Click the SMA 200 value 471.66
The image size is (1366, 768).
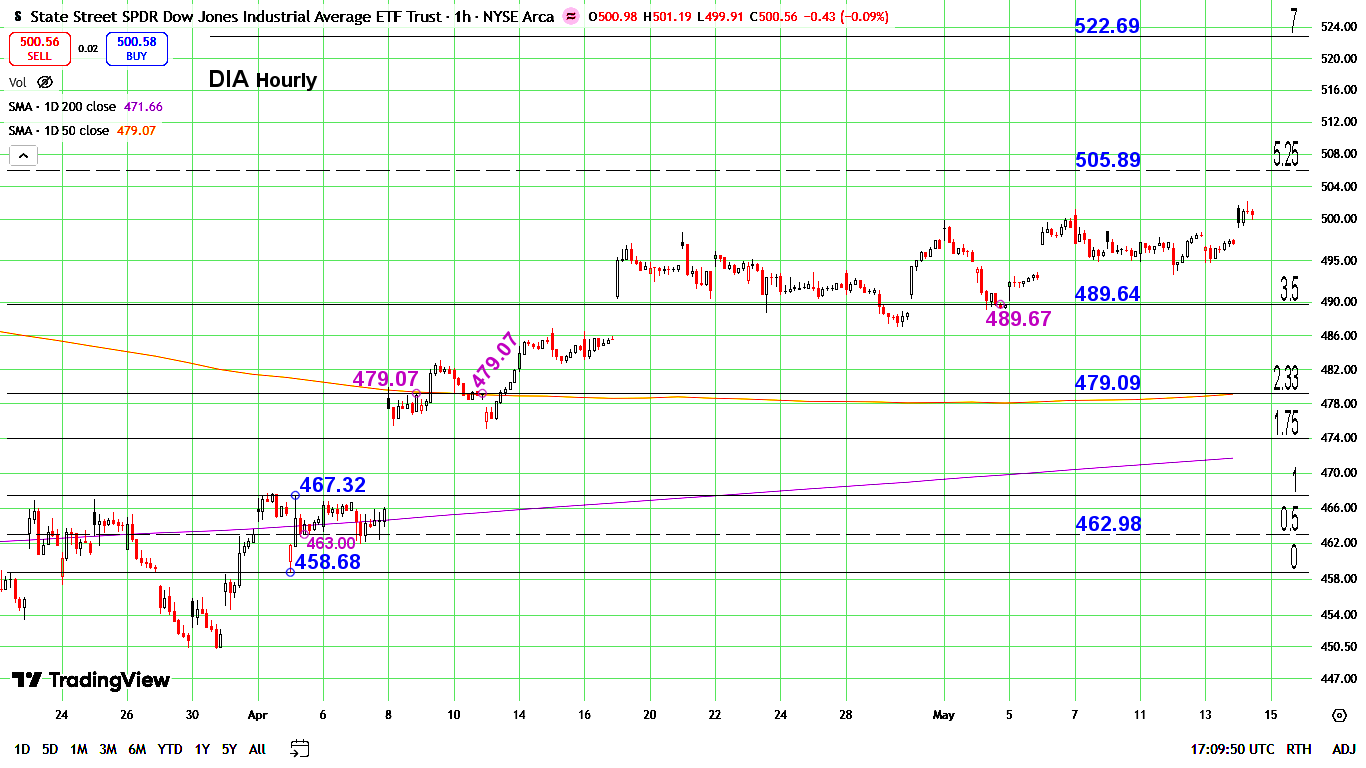[x=143, y=107]
